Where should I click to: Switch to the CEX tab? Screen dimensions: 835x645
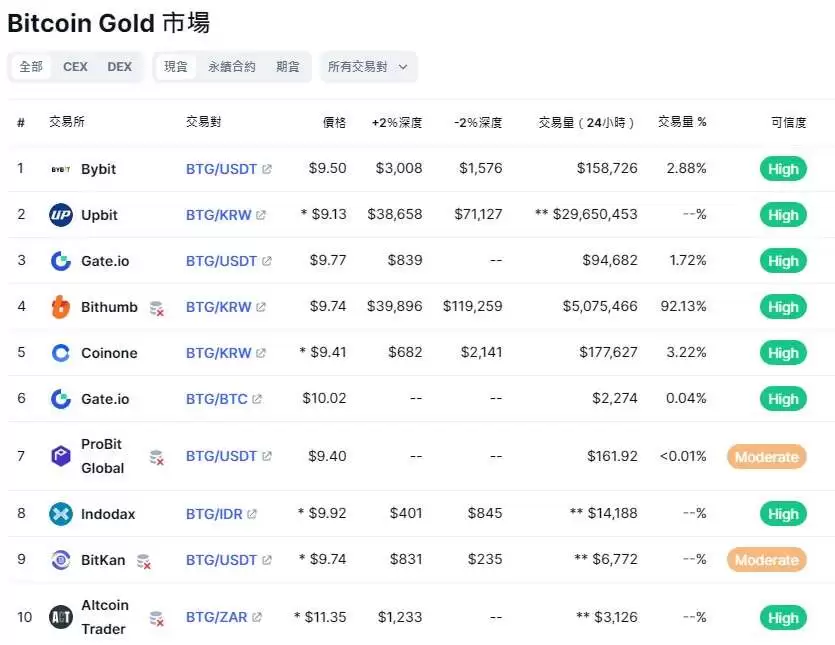[75, 67]
